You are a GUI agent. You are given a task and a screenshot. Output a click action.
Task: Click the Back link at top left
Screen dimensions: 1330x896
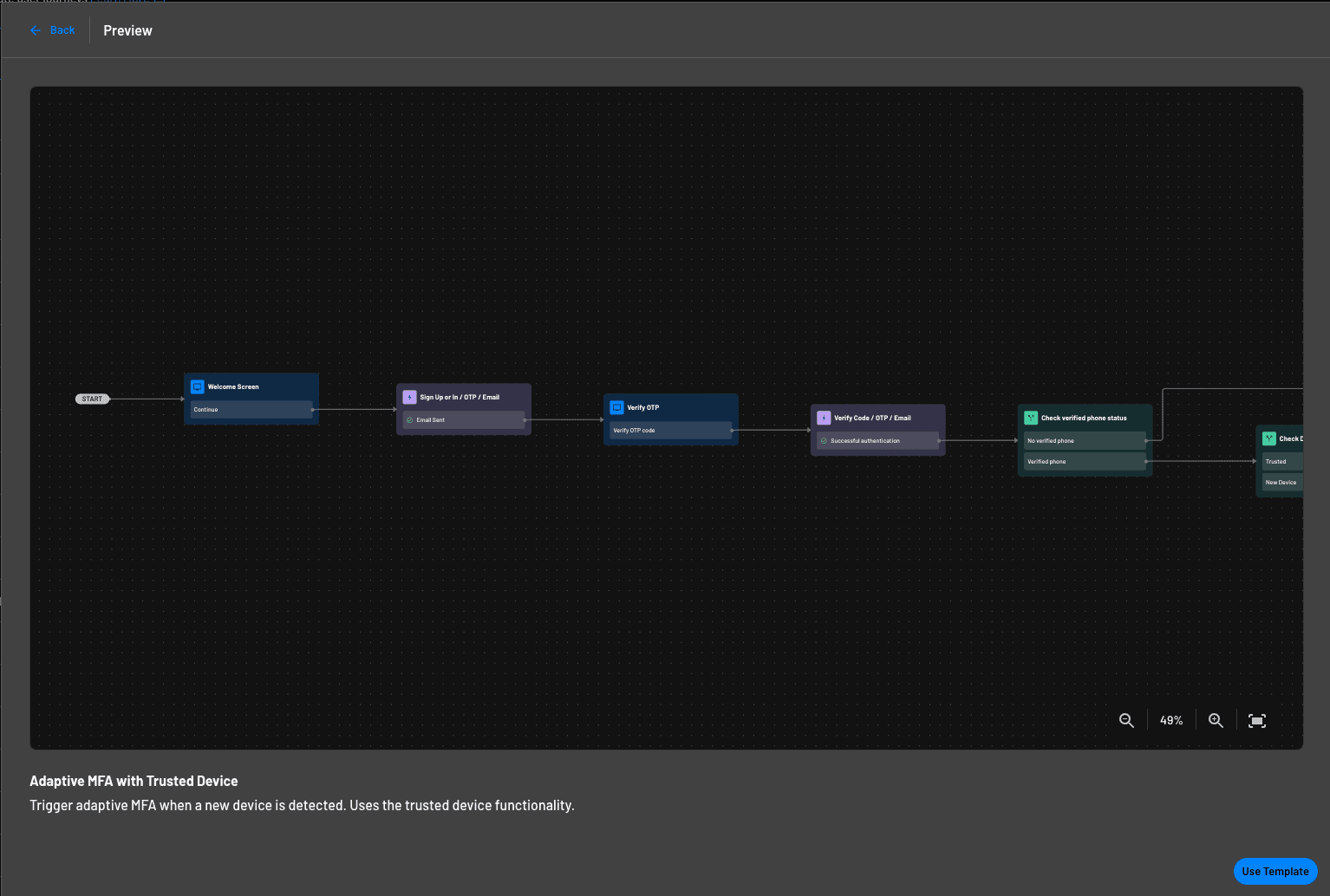[62, 29]
